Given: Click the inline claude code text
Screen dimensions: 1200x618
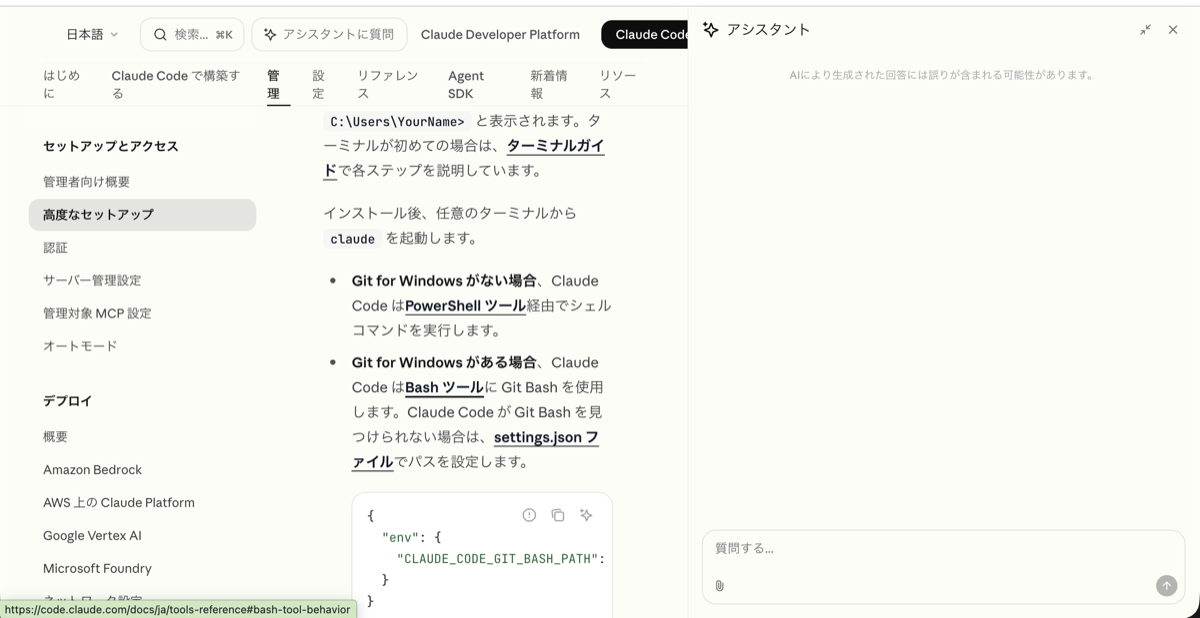Looking at the screenshot, I should click(352, 239).
